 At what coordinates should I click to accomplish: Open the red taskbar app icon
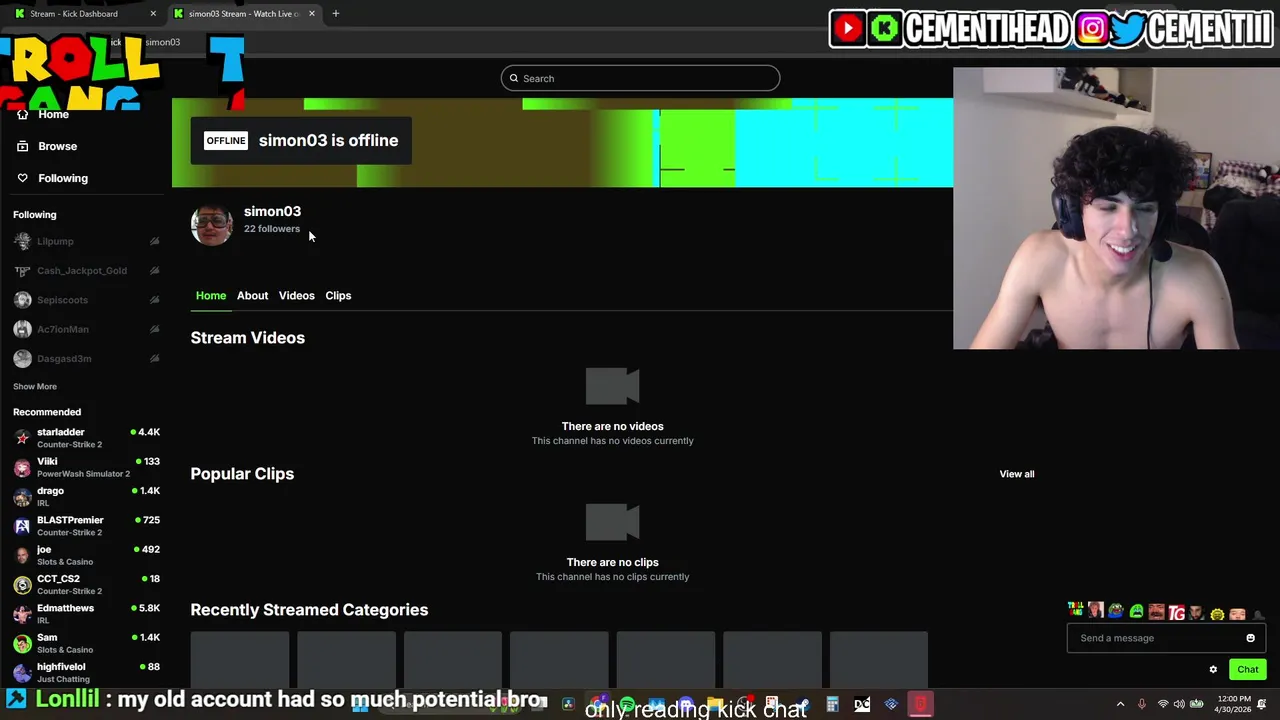(x=920, y=704)
